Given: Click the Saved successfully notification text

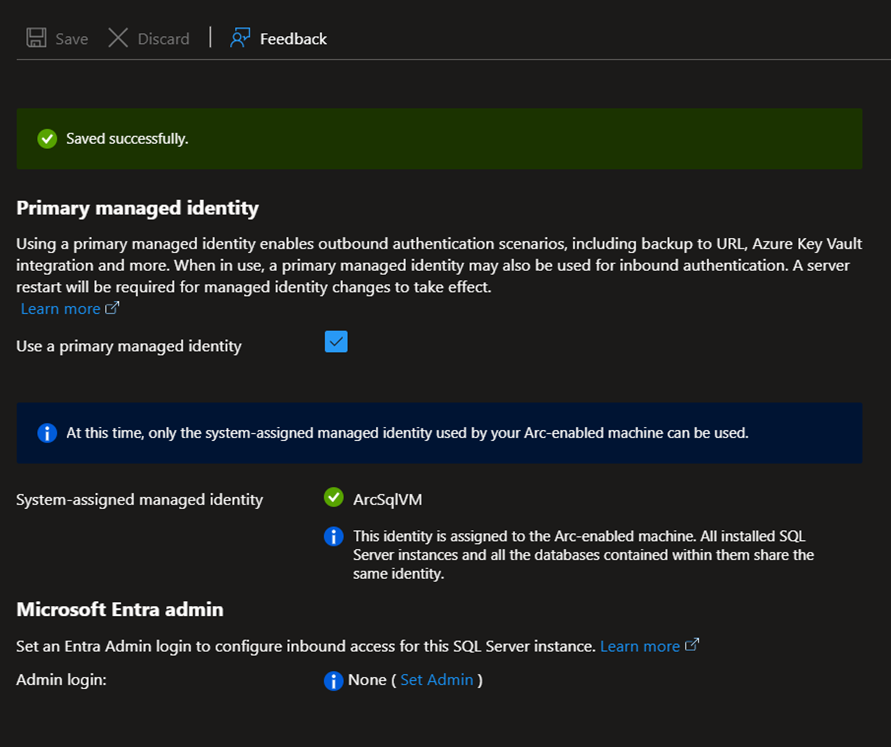Looking at the screenshot, I should pyautogui.click(x=127, y=138).
